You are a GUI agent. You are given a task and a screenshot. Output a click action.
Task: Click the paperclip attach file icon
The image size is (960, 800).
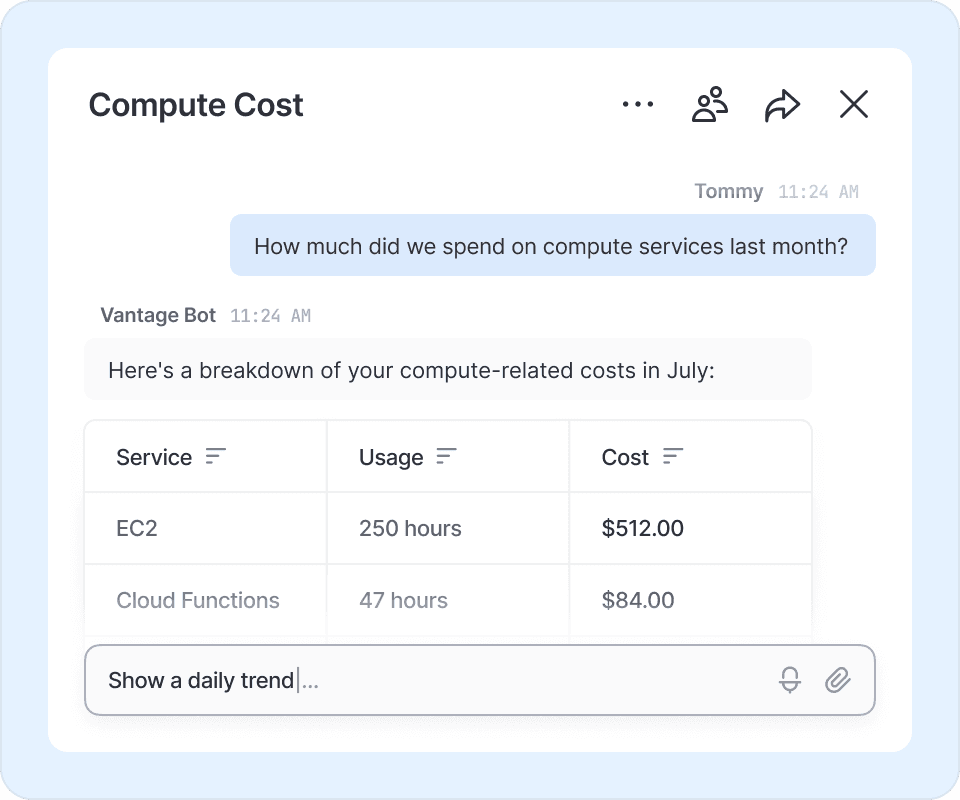(838, 681)
